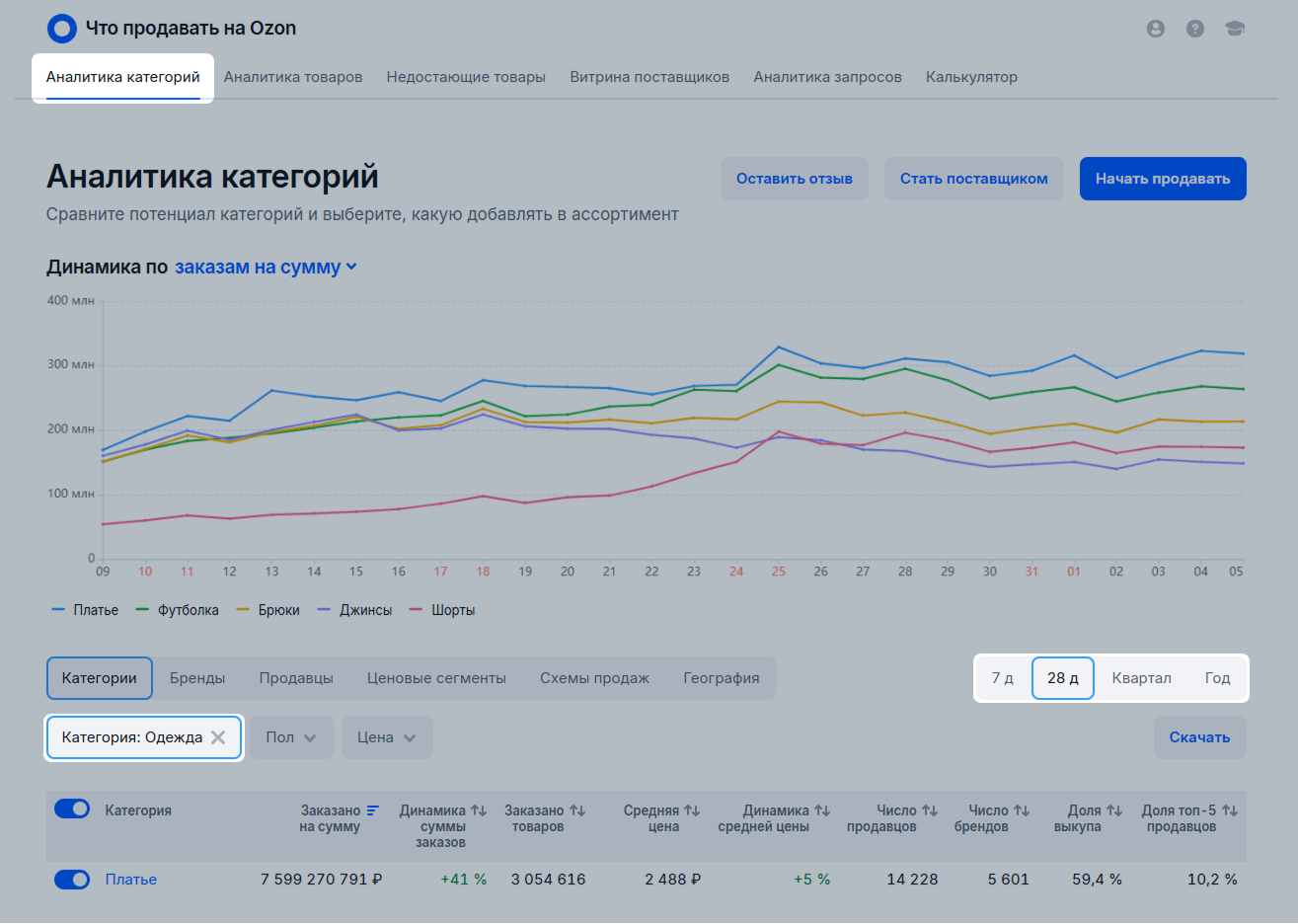This screenshot has width=1298, height=924.
Task: Click the Начать продавать button
Action: click(1163, 179)
